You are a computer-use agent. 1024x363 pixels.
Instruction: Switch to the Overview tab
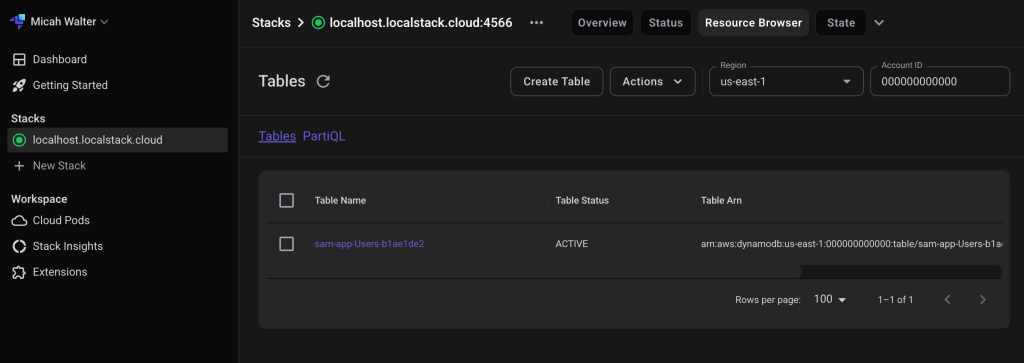602,23
